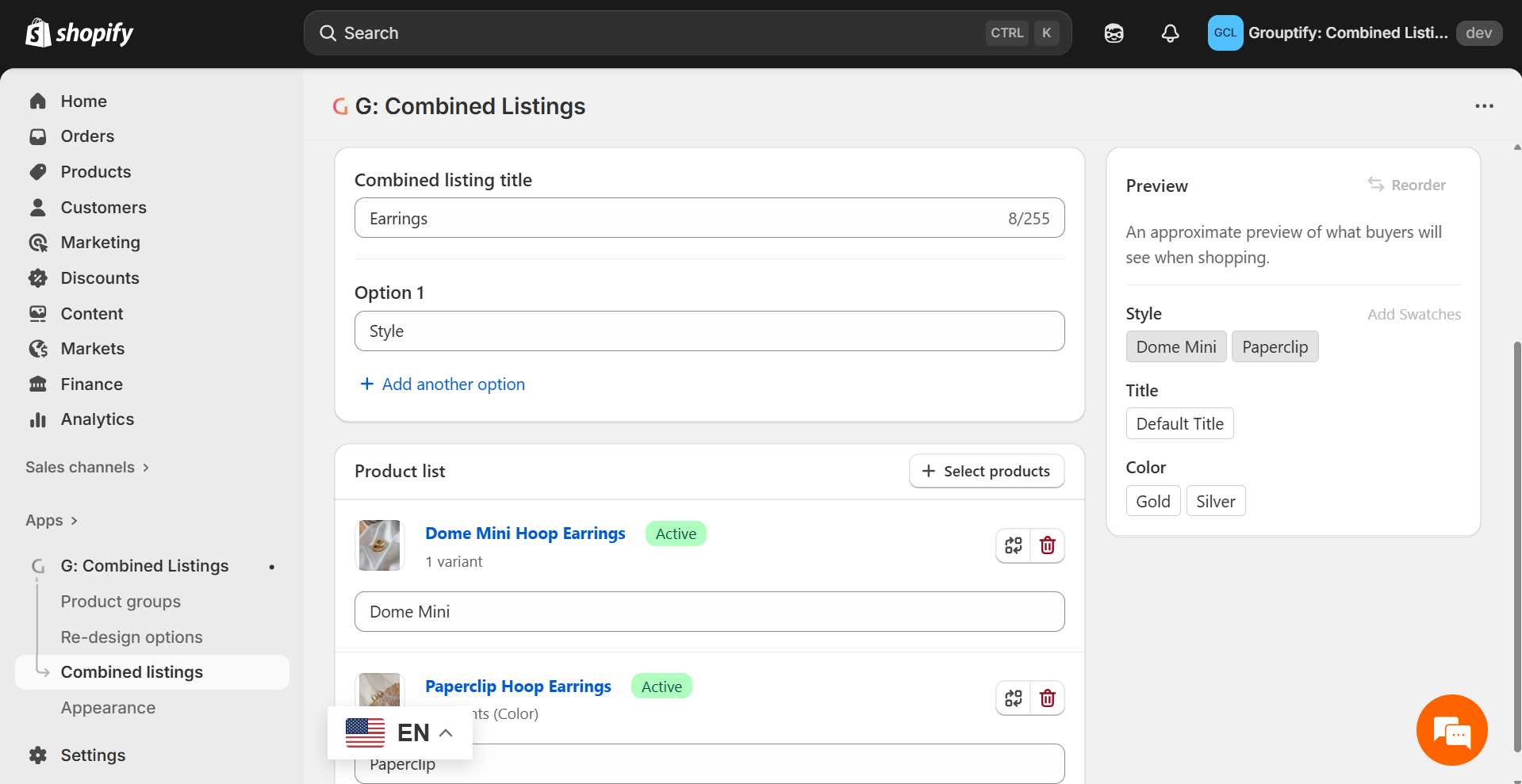Viewport: 1522px width, 784px height.
Task: Click swap icon for Paperclip Hoop Earrings
Action: pyautogui.click(x=1013, y=698)
